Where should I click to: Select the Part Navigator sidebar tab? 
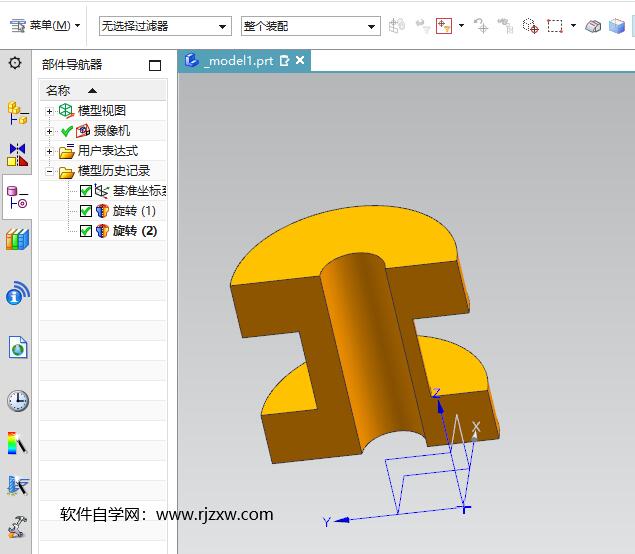(17, 197)
